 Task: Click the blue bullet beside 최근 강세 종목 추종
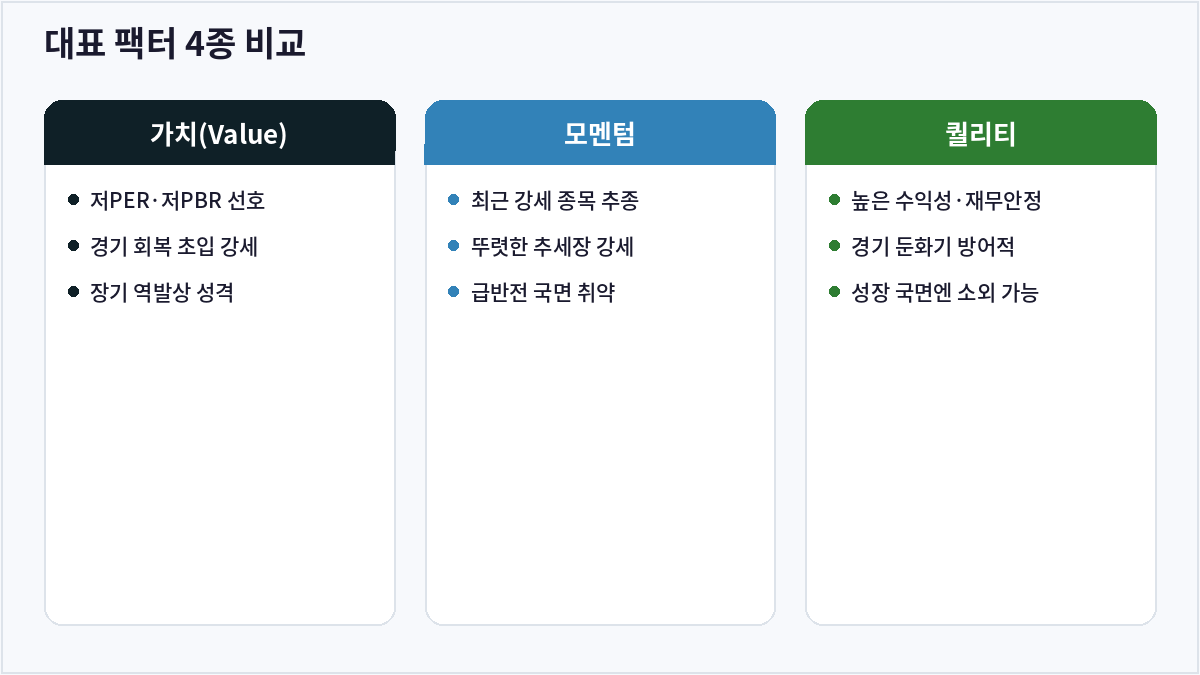tap(454, 200)
